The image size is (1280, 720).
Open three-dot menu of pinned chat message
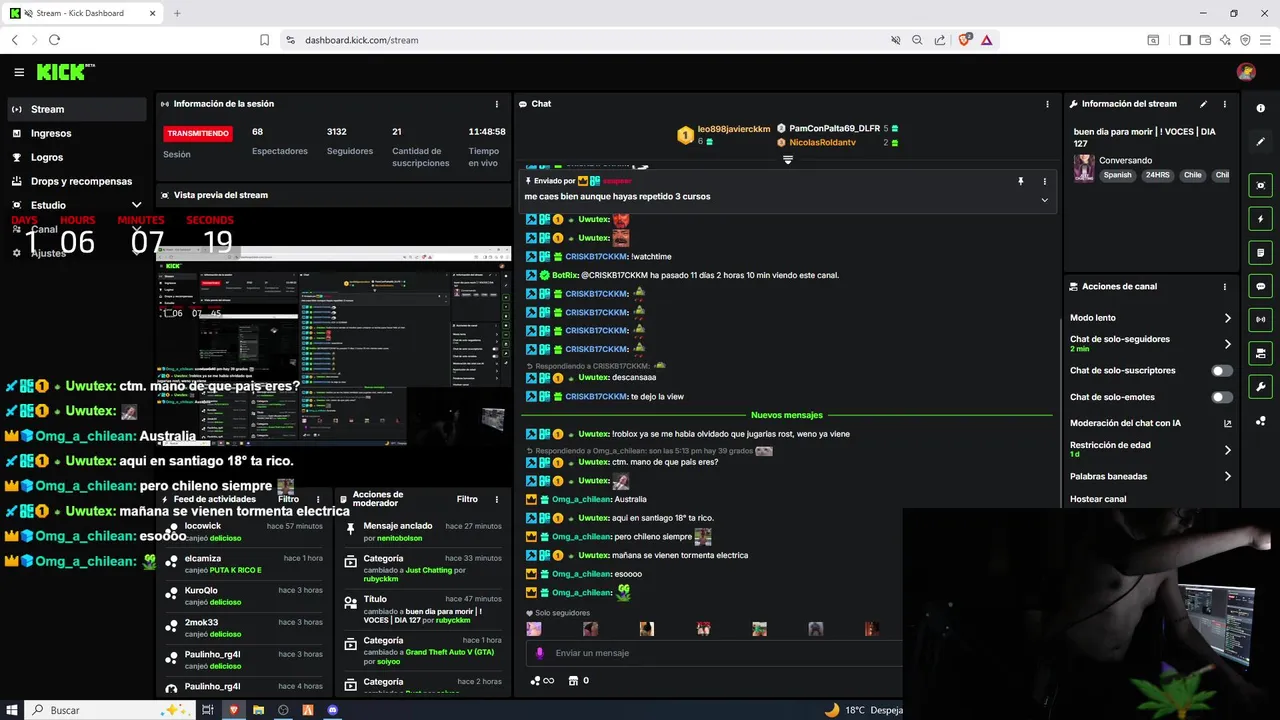tap(1045, 182)
